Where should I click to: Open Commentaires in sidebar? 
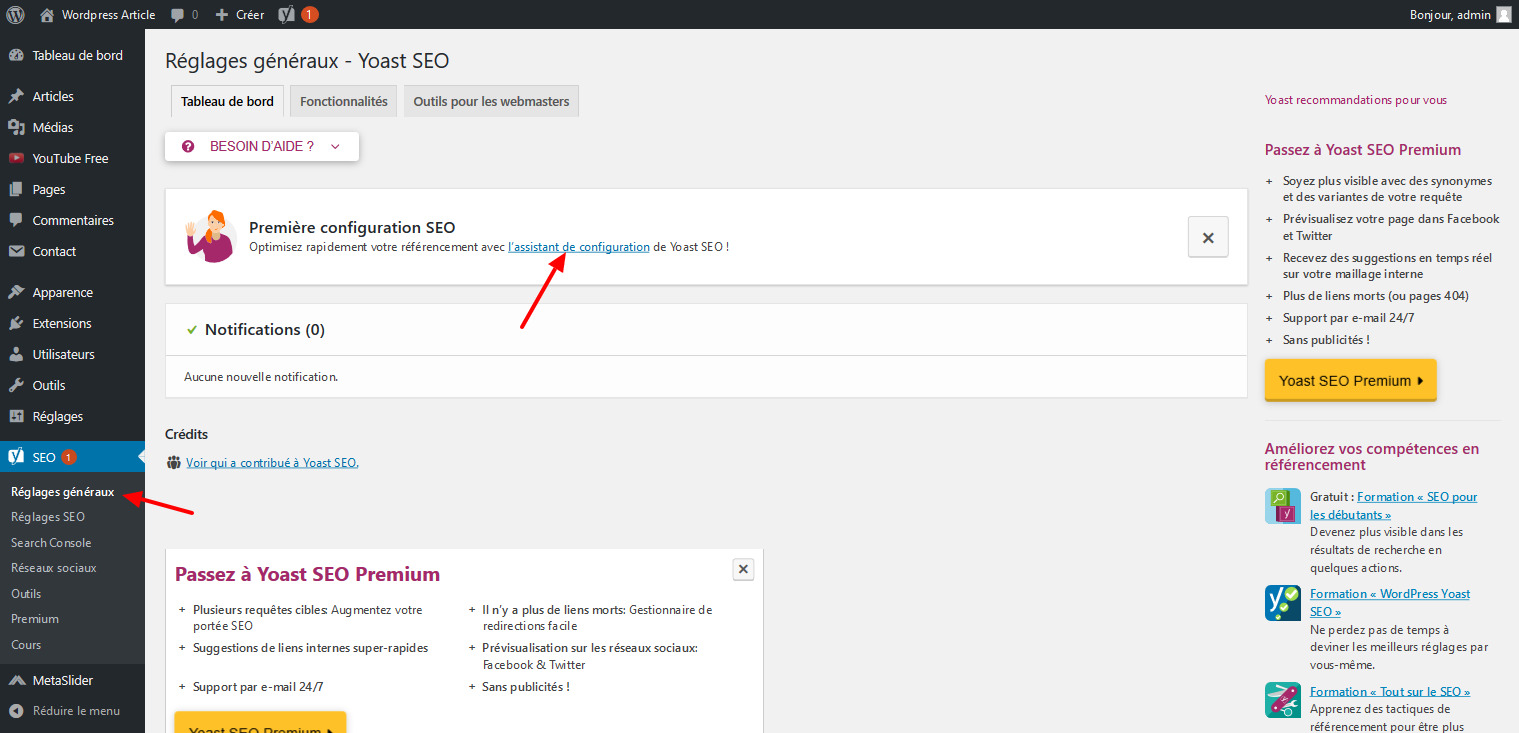72,220
